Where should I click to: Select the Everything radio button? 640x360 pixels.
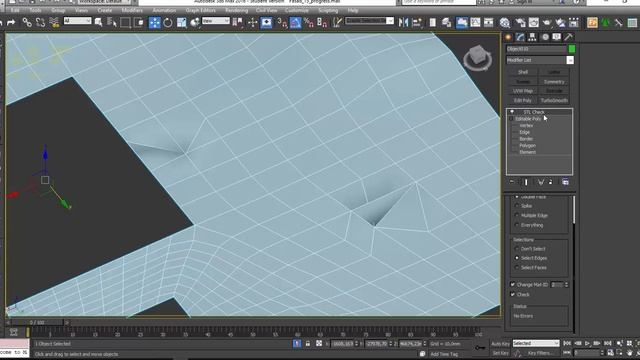coord(517,225)
